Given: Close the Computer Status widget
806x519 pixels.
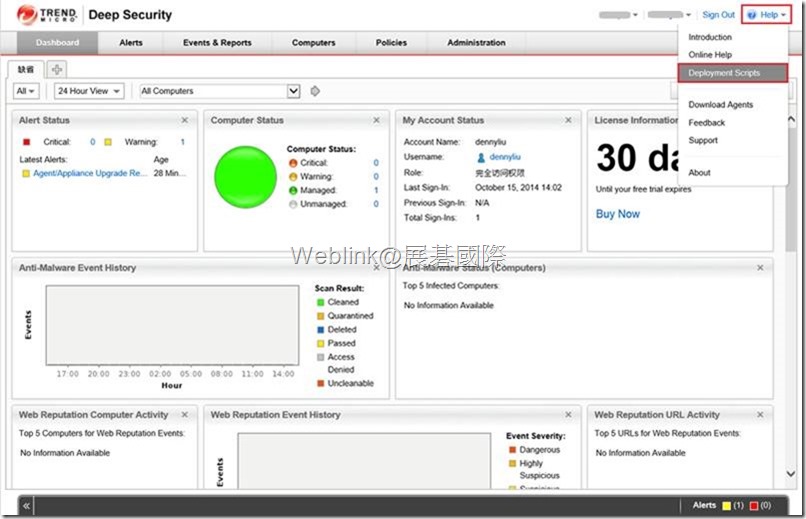Looking at the screenshot, I should click(376, 120).
